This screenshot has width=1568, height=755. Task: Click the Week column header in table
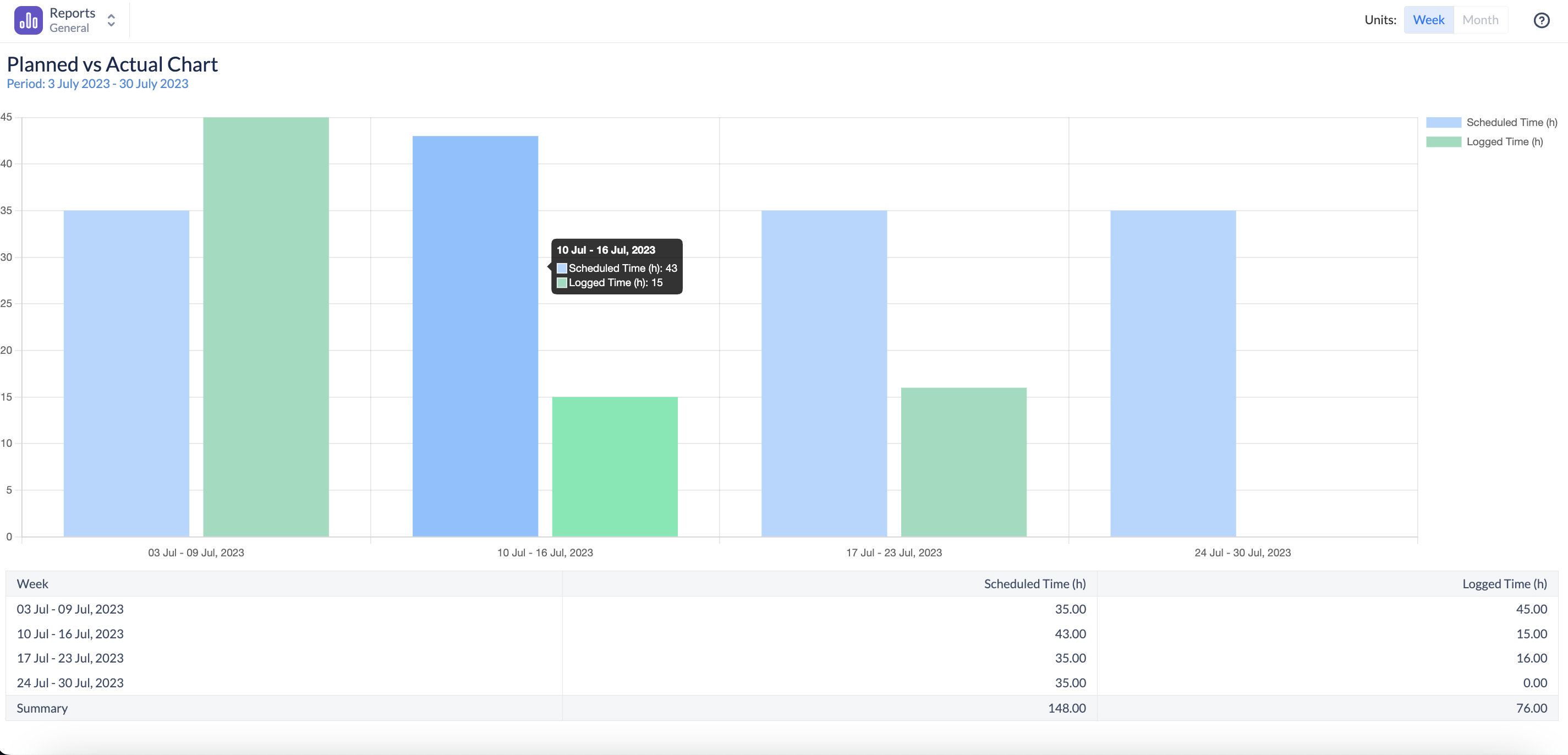(33, 584)
